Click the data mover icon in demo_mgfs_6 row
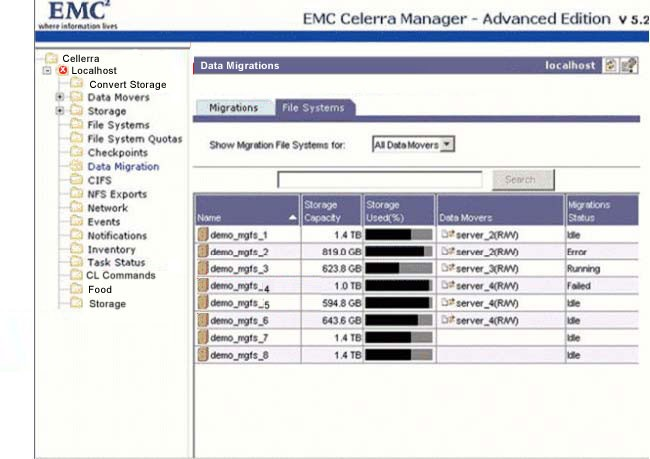This screenshot has width=650, height=459. (x=448, y=320)
